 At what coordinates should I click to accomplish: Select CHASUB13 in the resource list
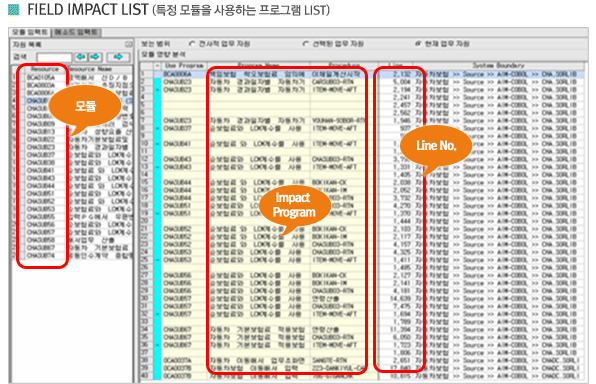click(x=41, y=132)
